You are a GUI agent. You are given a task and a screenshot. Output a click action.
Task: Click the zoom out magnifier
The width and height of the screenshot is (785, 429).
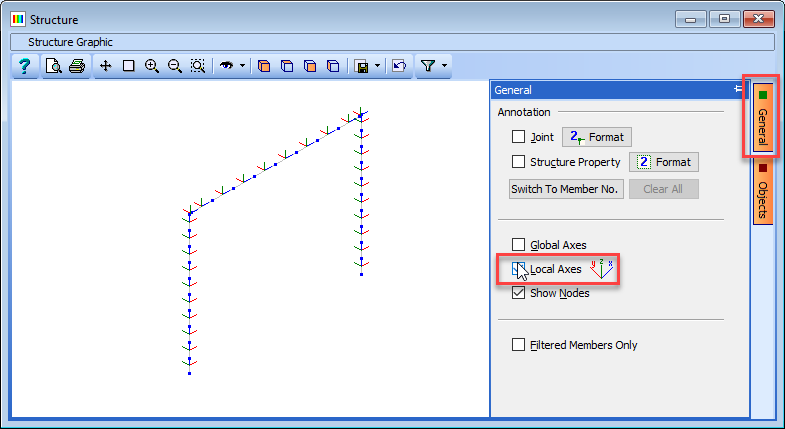[x=175, y=66]
